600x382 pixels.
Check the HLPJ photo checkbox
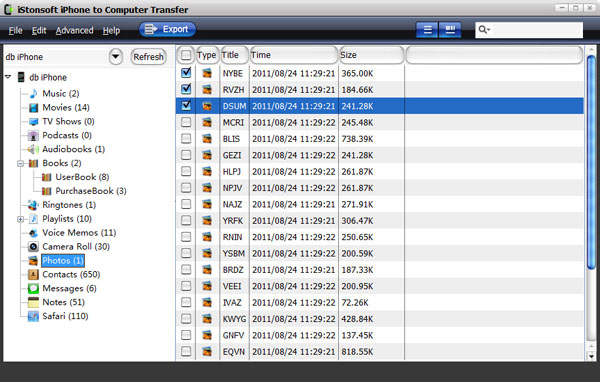186,171
